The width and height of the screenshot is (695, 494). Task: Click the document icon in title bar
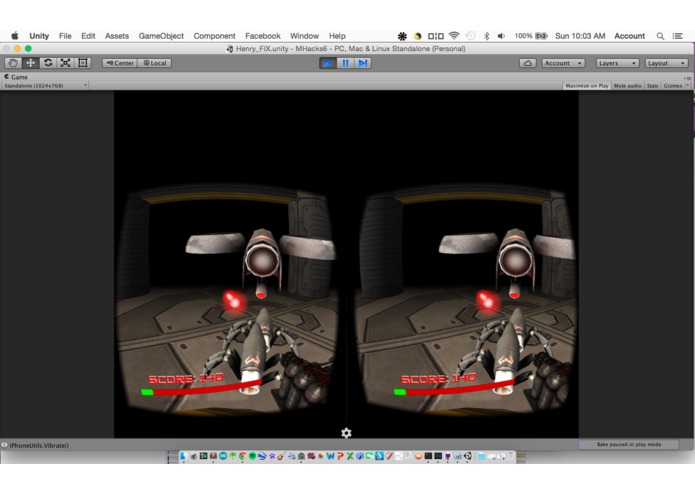(230, 49)
